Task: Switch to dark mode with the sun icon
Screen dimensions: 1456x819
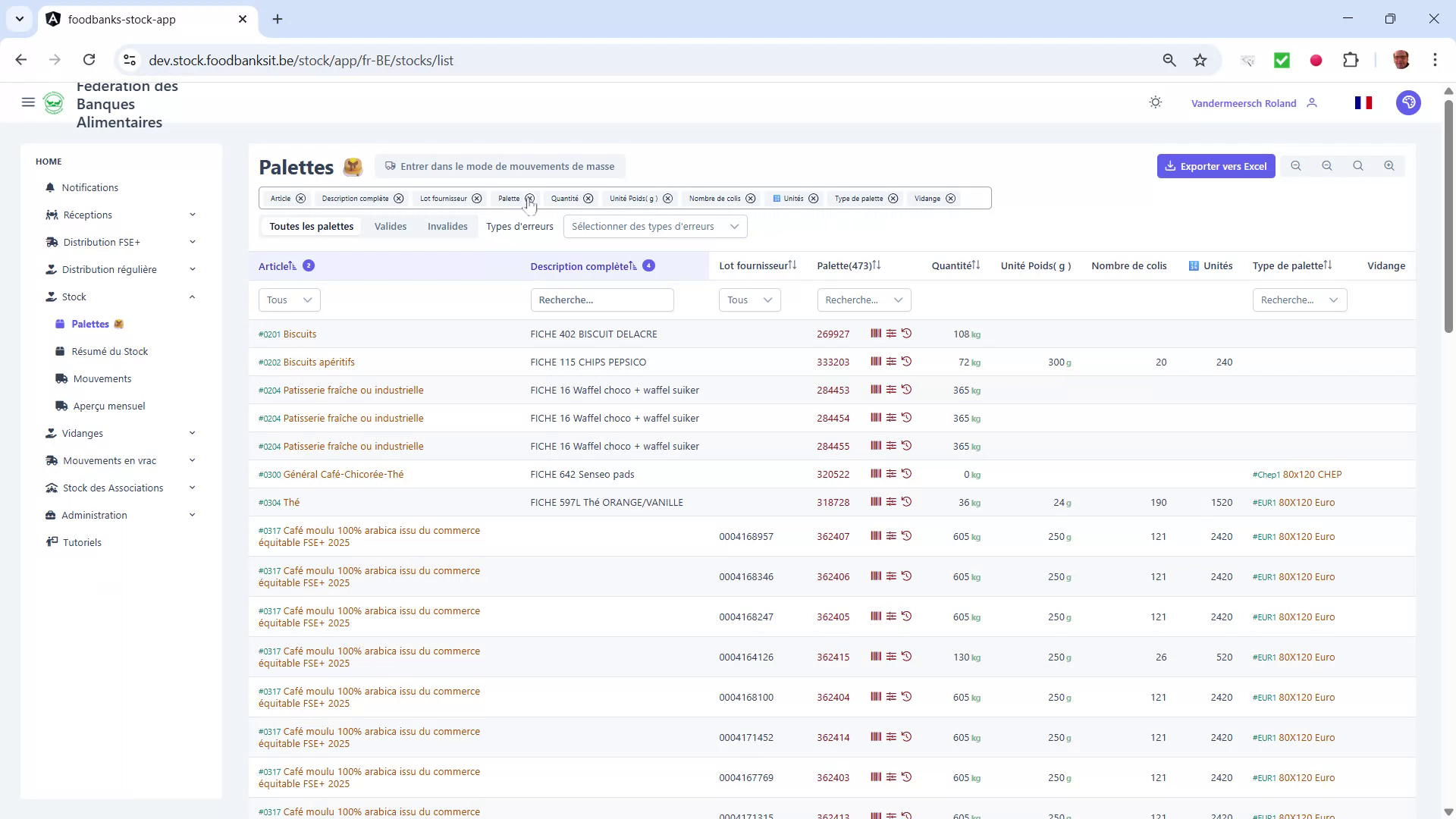Action: 1155,102
